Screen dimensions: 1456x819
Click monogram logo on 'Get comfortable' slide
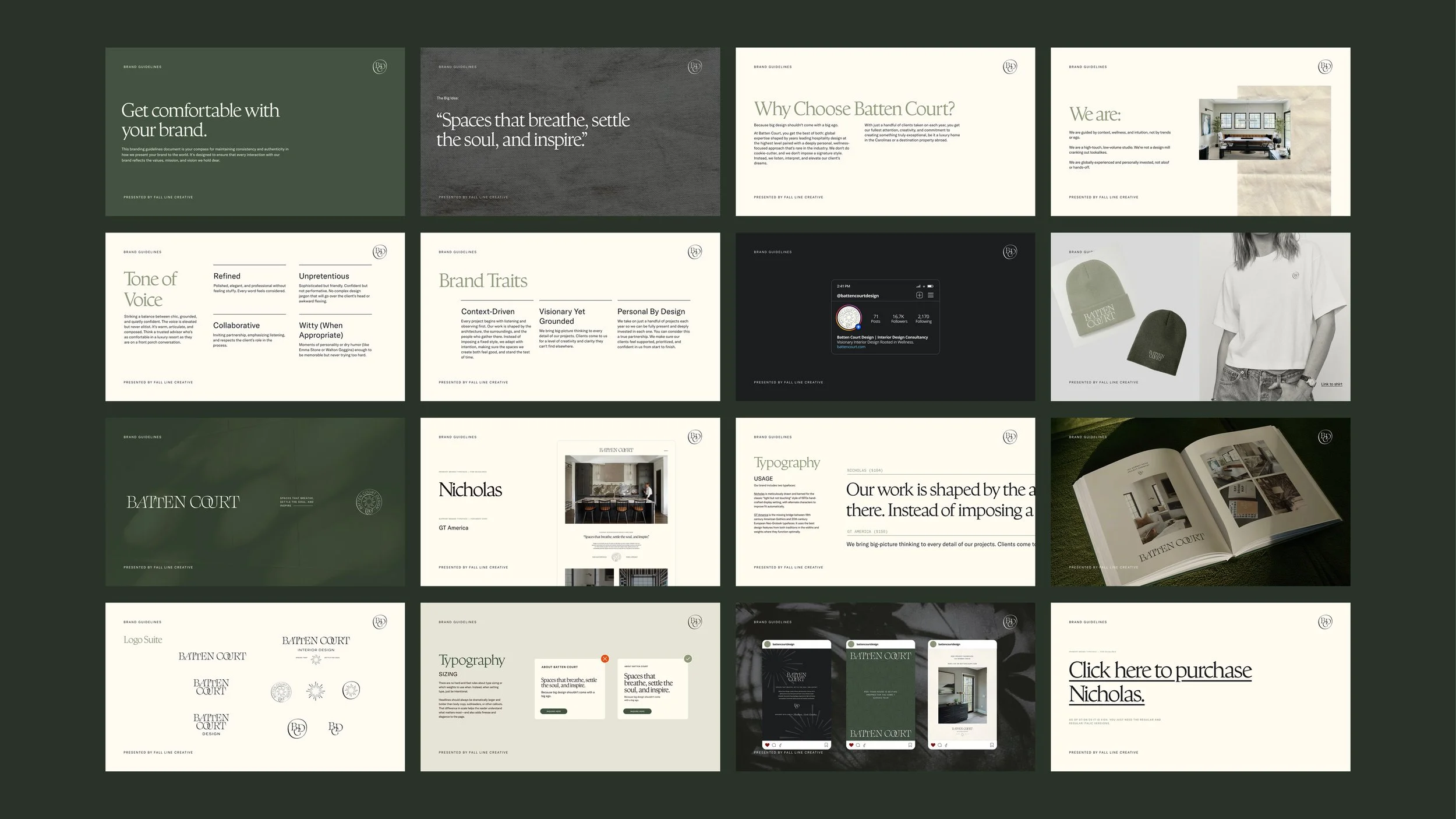[380, 67]
